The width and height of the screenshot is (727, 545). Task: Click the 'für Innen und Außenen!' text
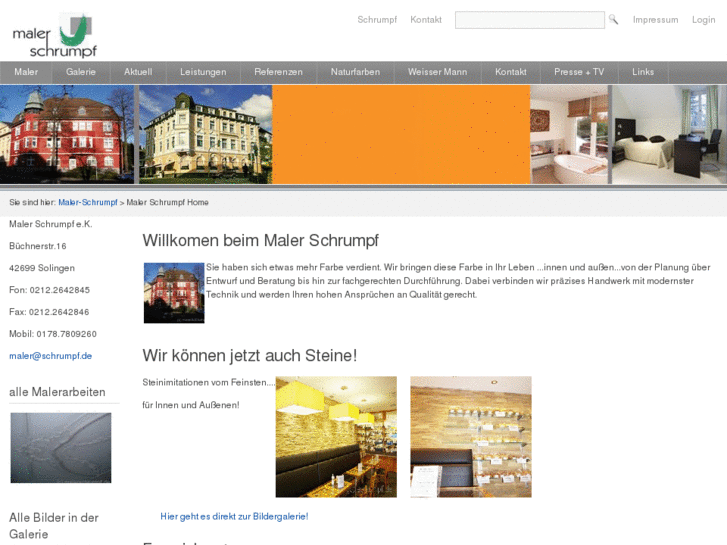[x=191, y=405]
